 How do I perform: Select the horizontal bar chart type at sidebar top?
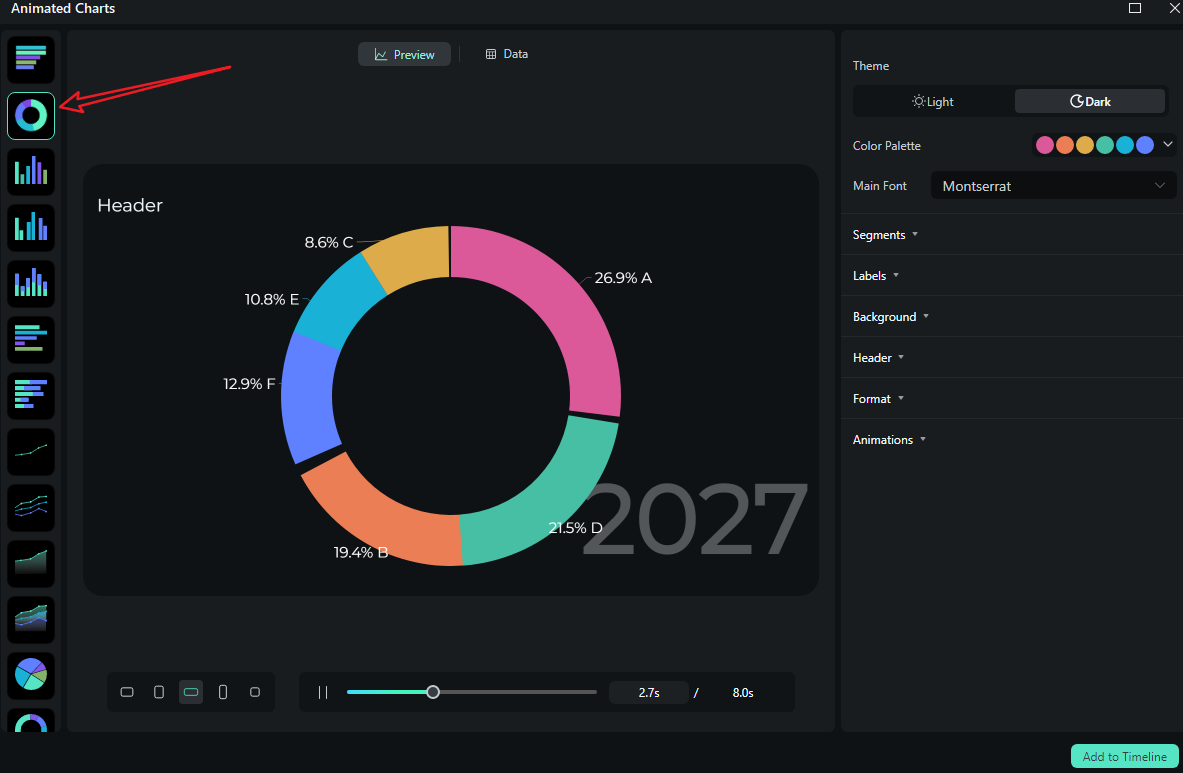point(30,60)
